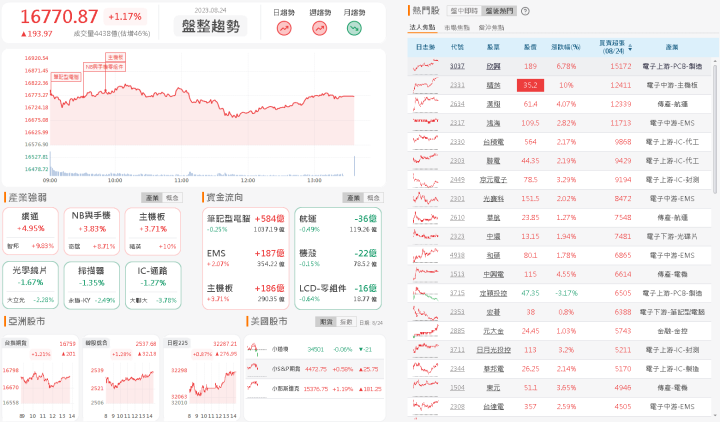This screenshot has height=422, width=720.
Task: Open stock code link 2317
Action: (457, 123)
